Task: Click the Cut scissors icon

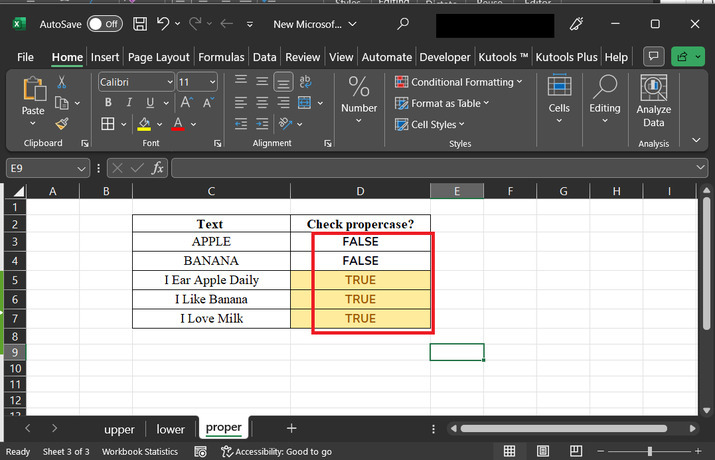Action: (x=61, y=82)
